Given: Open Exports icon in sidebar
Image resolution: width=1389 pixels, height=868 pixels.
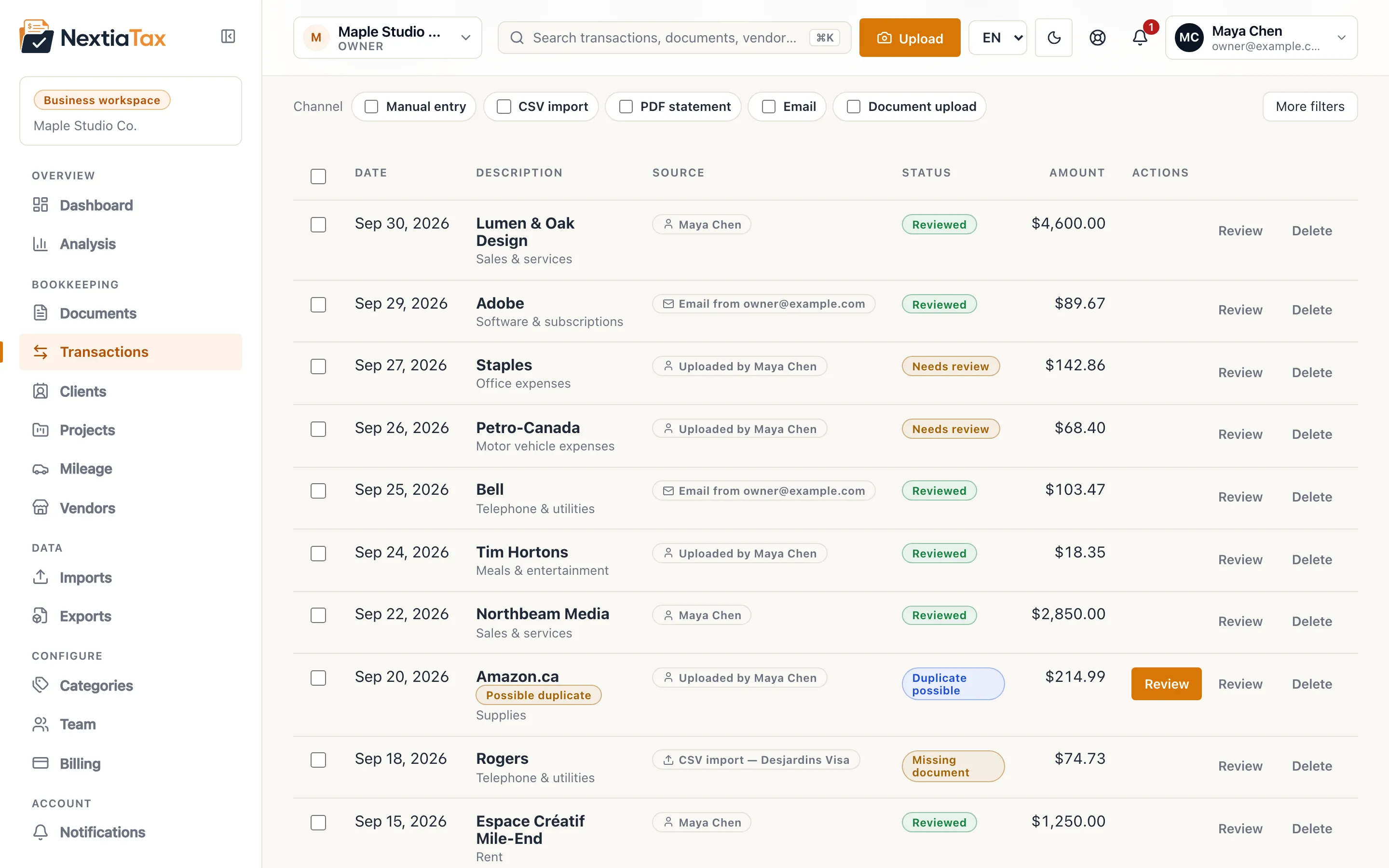Looking at the screenshot, I should click(40, 616).
